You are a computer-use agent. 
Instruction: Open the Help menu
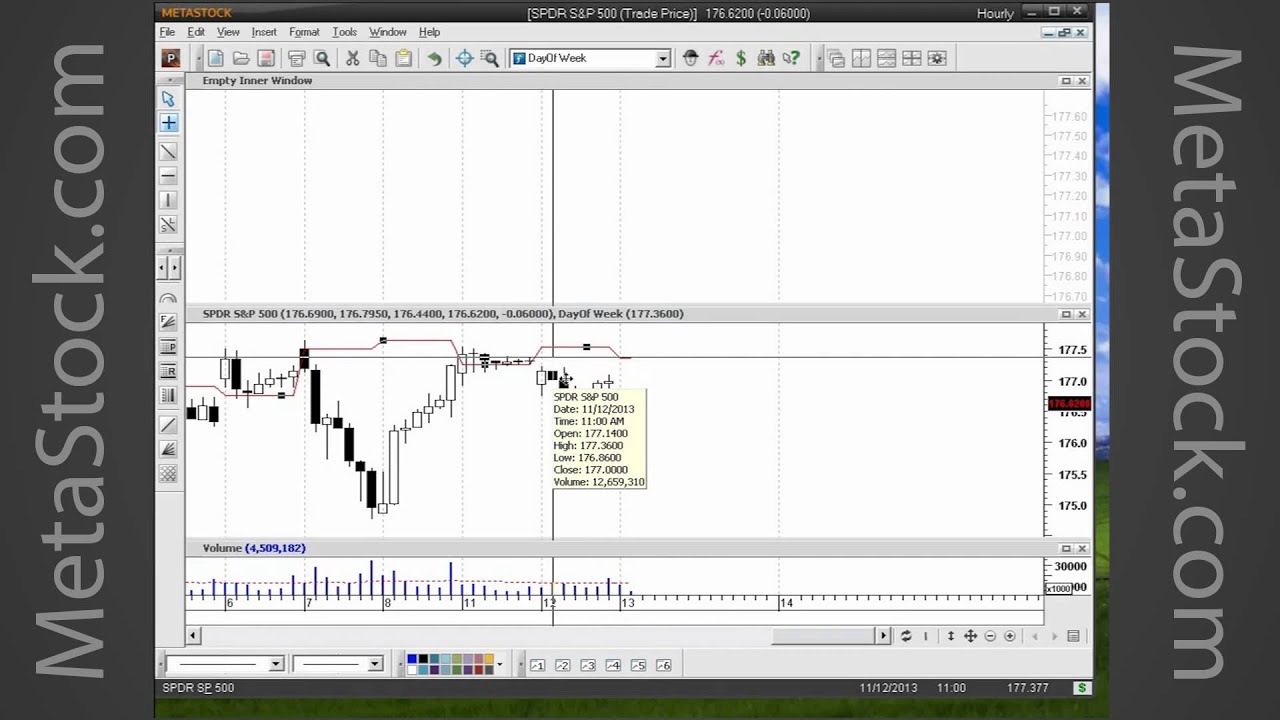click(x=429, y=32)
